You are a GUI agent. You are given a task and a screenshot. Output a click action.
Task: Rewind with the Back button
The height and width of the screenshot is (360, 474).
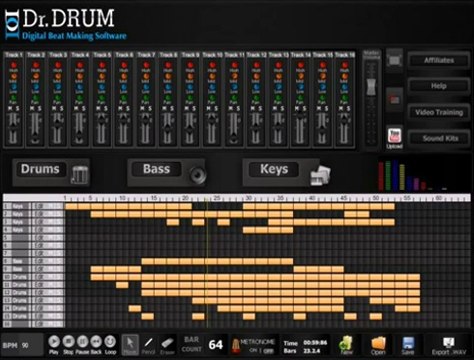tap(96, 342)
